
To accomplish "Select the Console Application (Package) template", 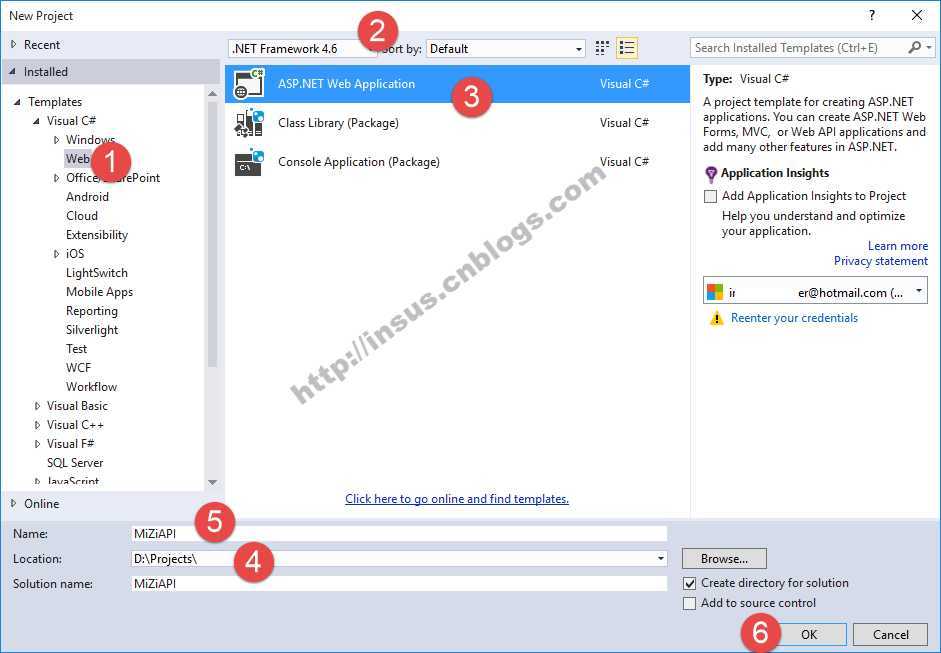I will [x=457, y=161].
